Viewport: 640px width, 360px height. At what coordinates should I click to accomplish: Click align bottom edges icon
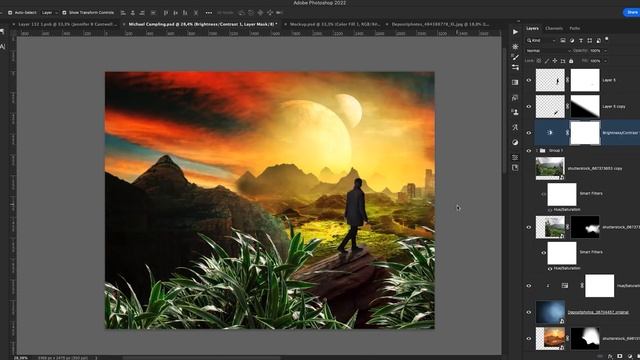[185, 13]
